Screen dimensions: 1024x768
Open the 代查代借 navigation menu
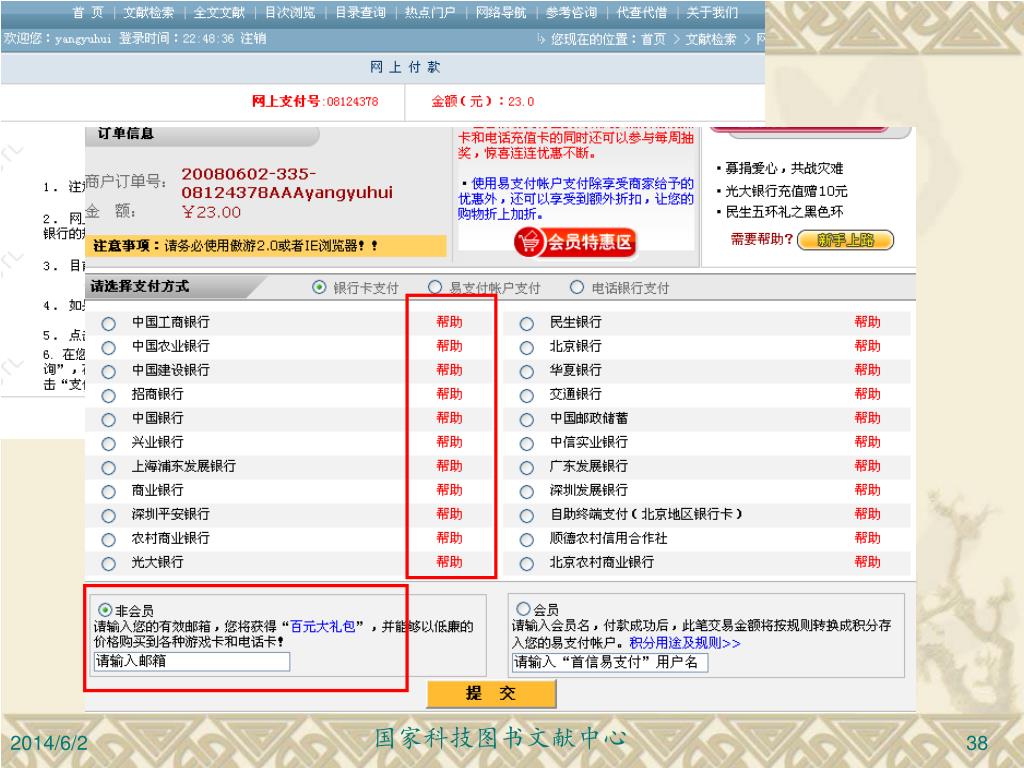click(642, 12)
